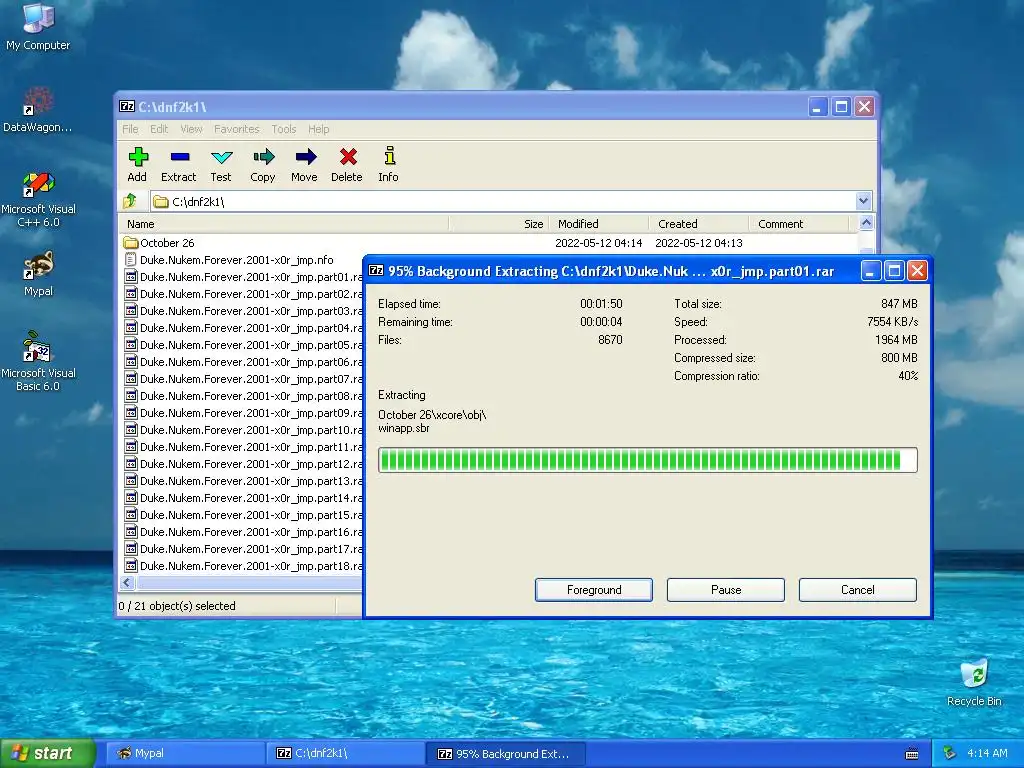Click the Foreground button

594,590
